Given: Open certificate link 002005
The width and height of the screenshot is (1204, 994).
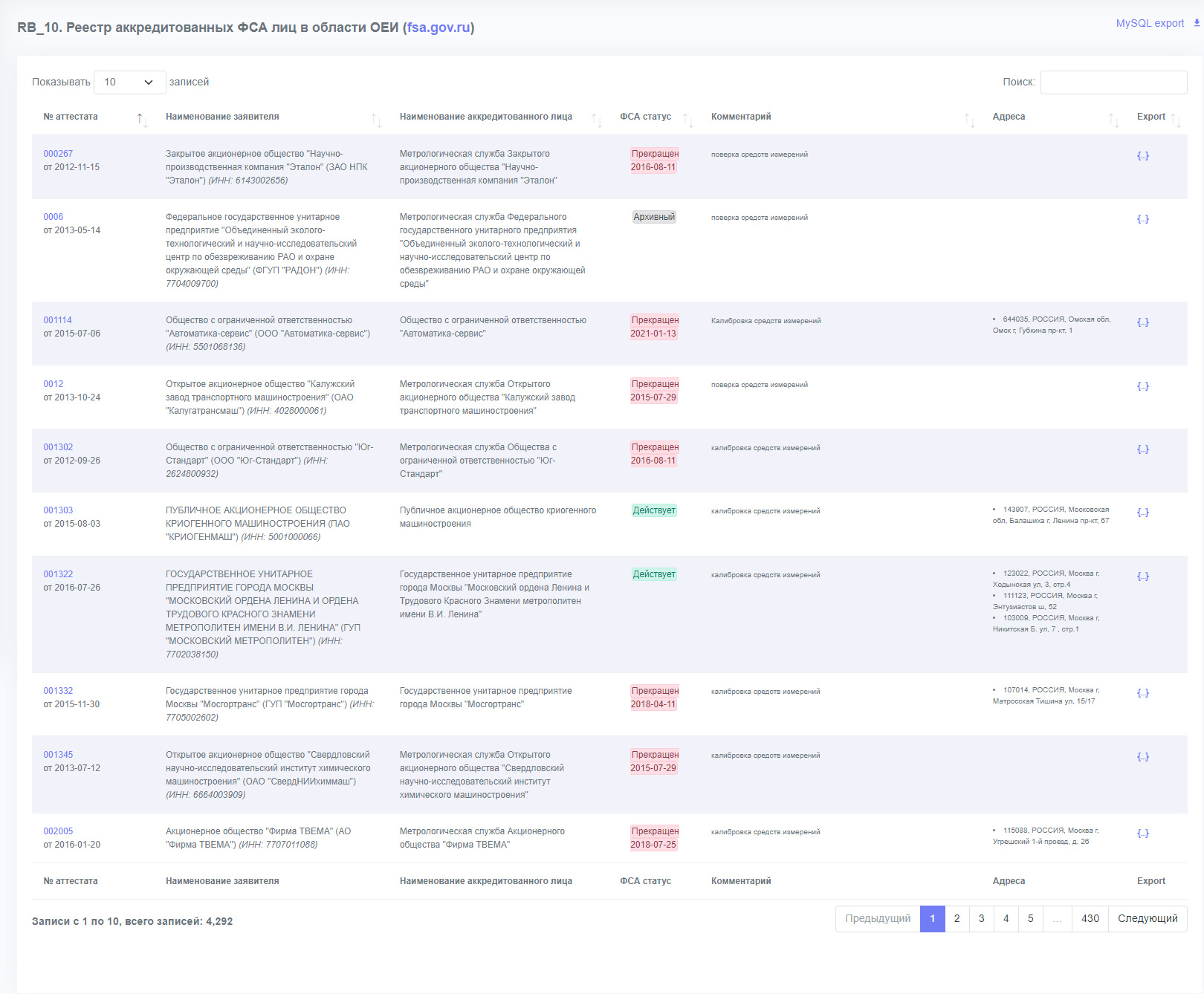Looking at the screenshot, I should pos(58,831).
